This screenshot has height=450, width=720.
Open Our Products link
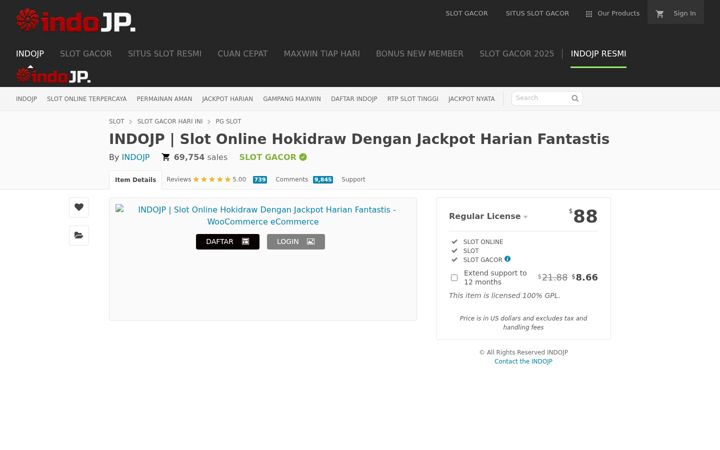pyautogui.click(x=618, y=14)
